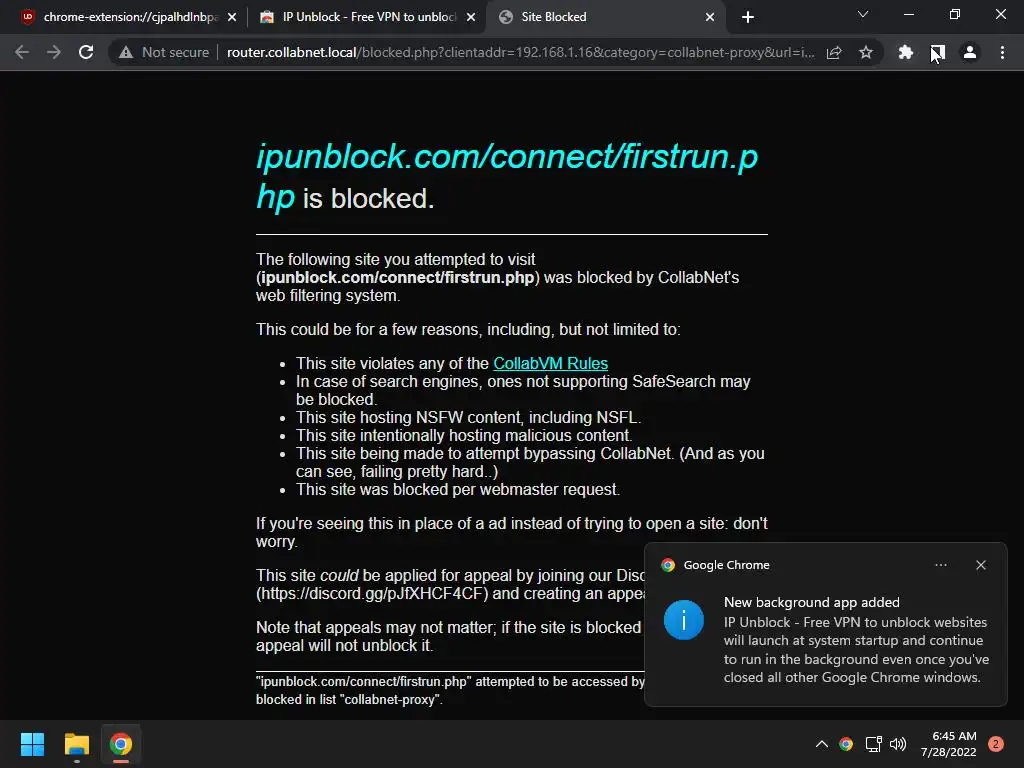Open the Extensions puzzle icon

[x=905, y=52]
